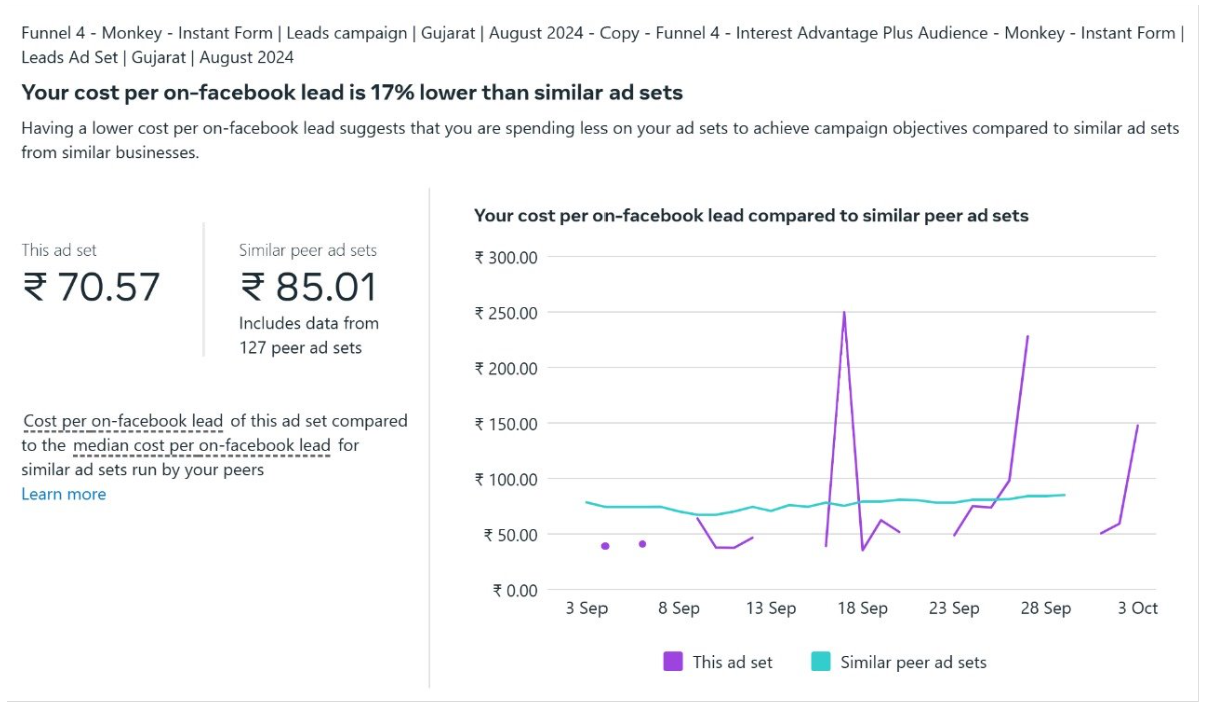Click the "18 Sep" x-axis label
The width and height of the screenshot is (1206, 716).
pos(862,608)
